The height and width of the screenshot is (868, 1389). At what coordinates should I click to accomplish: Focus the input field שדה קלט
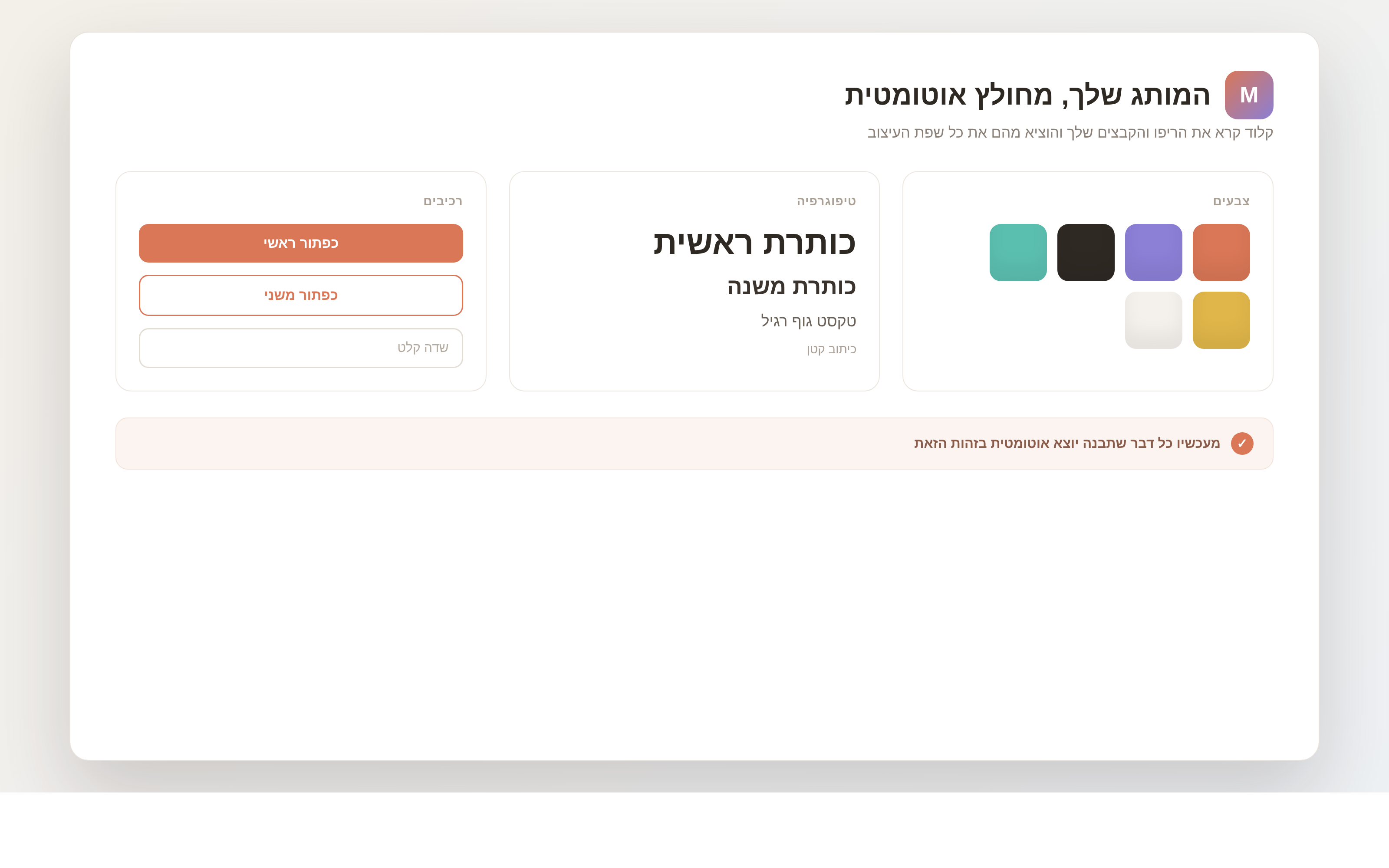(301, 348)
